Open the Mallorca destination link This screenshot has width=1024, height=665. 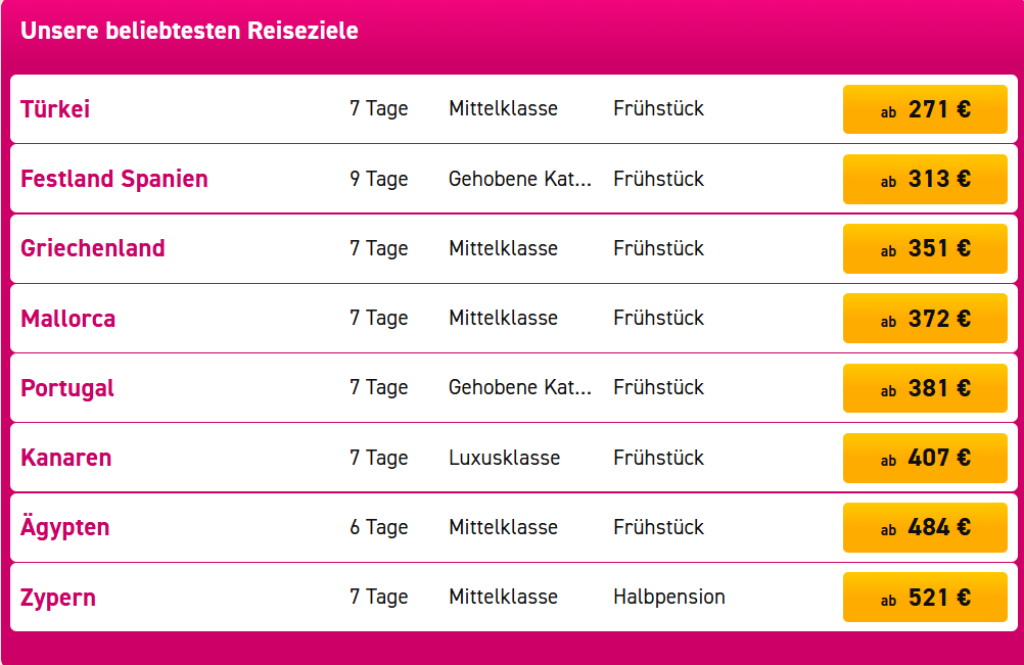(68, 318)
